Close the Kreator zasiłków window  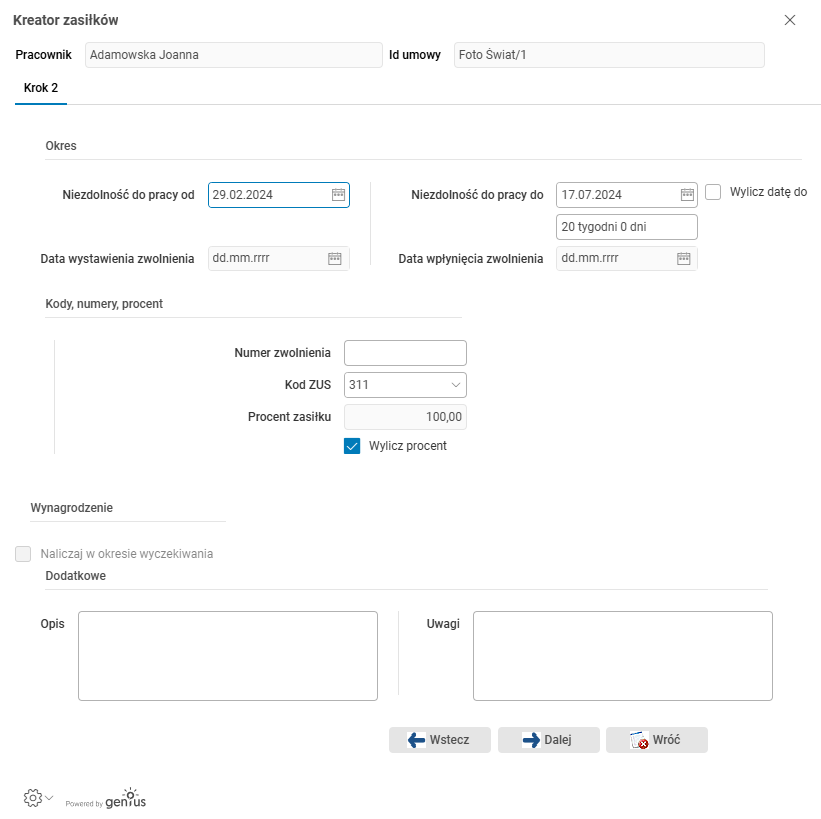tap(790, 20)
